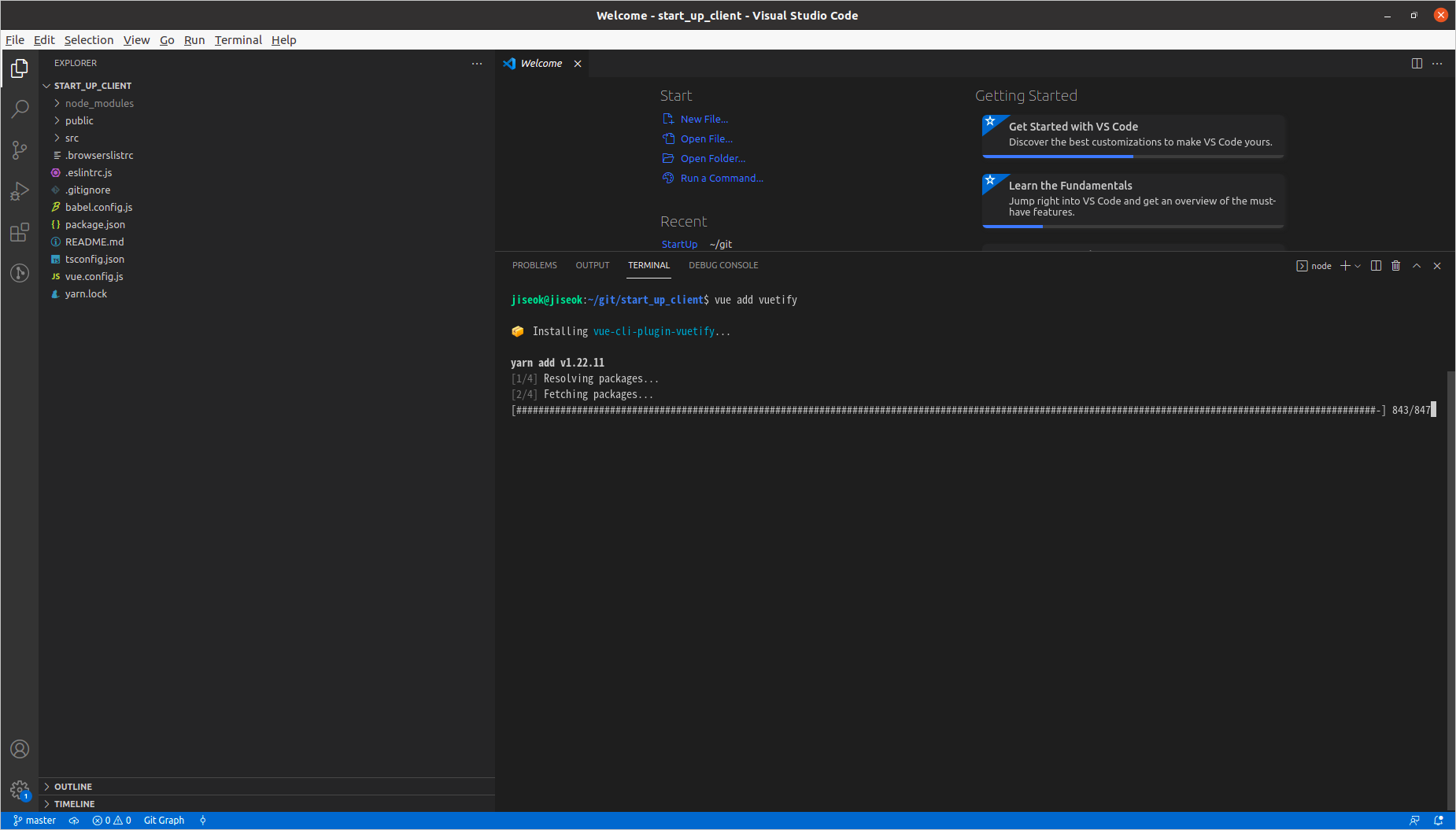Click the New File... link
Viewport: 1456px width, 830px height.
pyautogui.click(x=696, y=119)
